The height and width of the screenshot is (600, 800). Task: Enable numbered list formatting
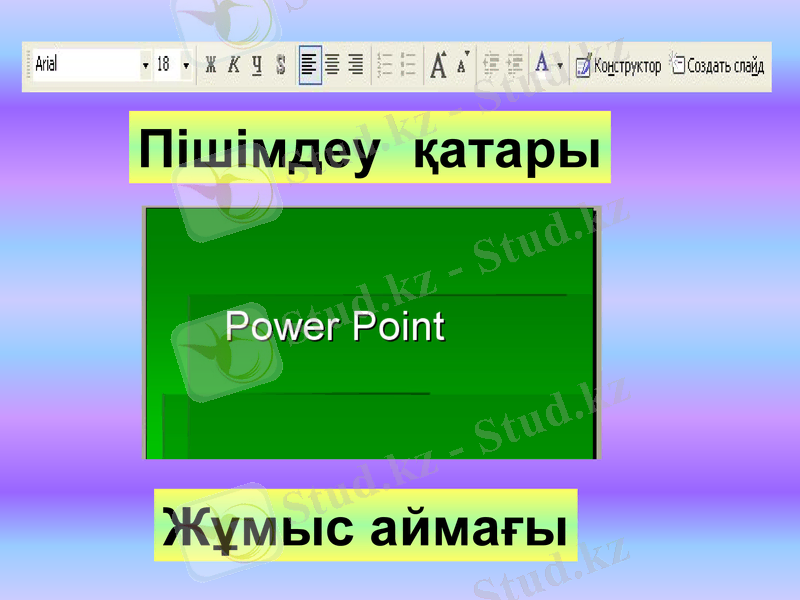coord(383,62)
